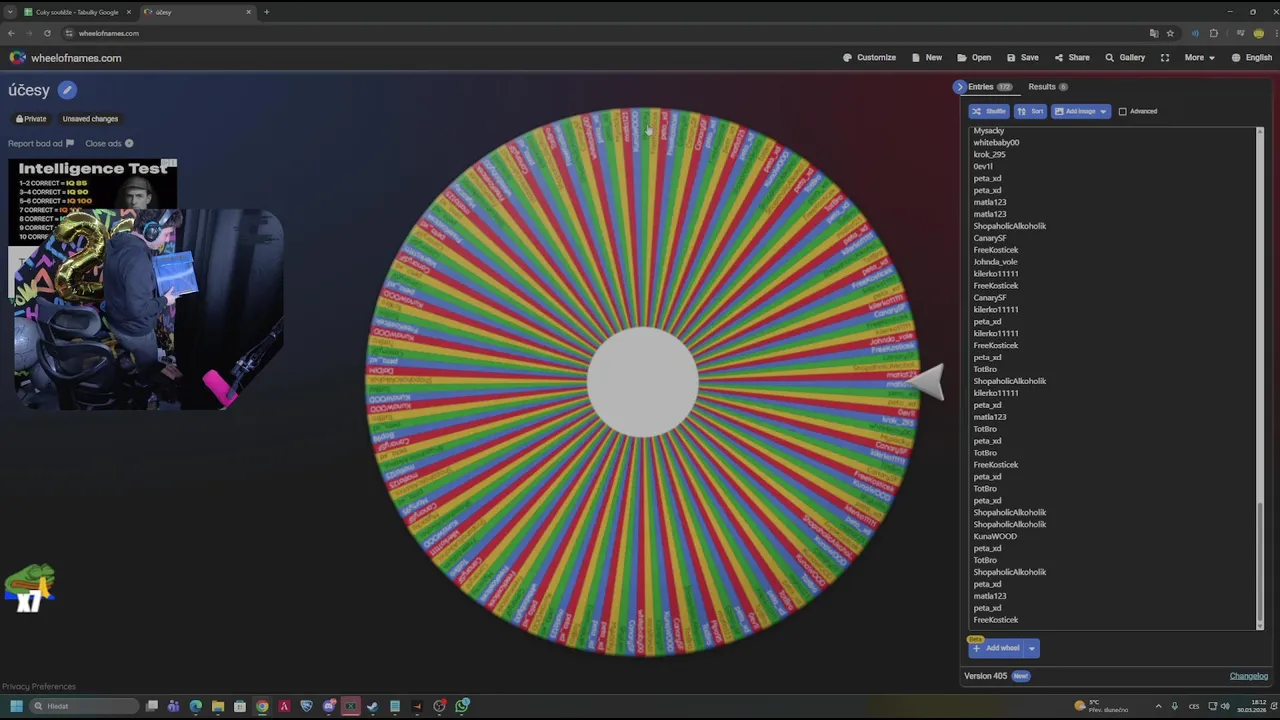Image resolution: width=1280 pixels, height=720 pixels.
Task: Click the wheelofnames.com logo
Action: (65, 58)
